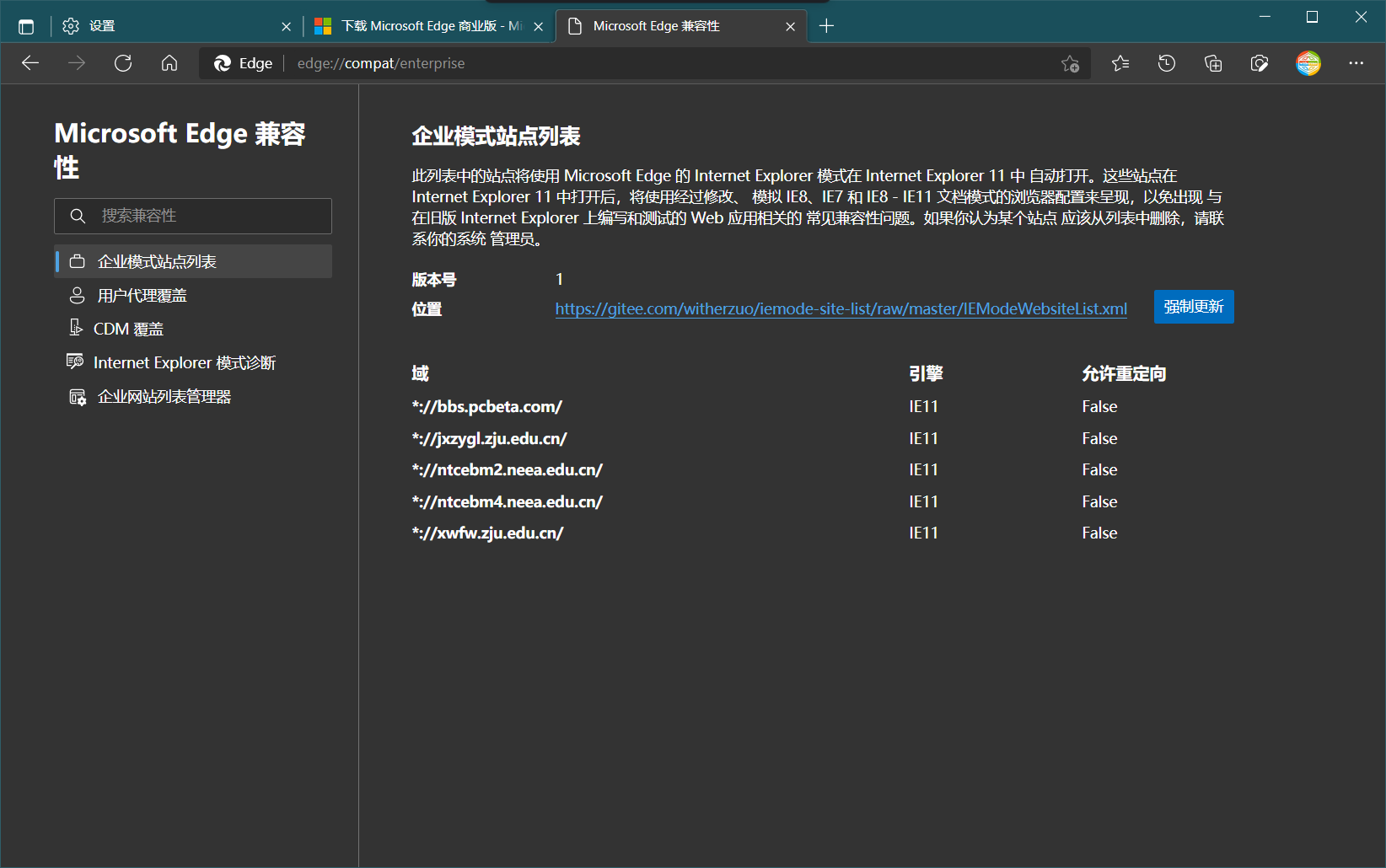Open 企业网站列表管理器 in sidebar
Screen dimensions: 1386x868
coord(164,397)
